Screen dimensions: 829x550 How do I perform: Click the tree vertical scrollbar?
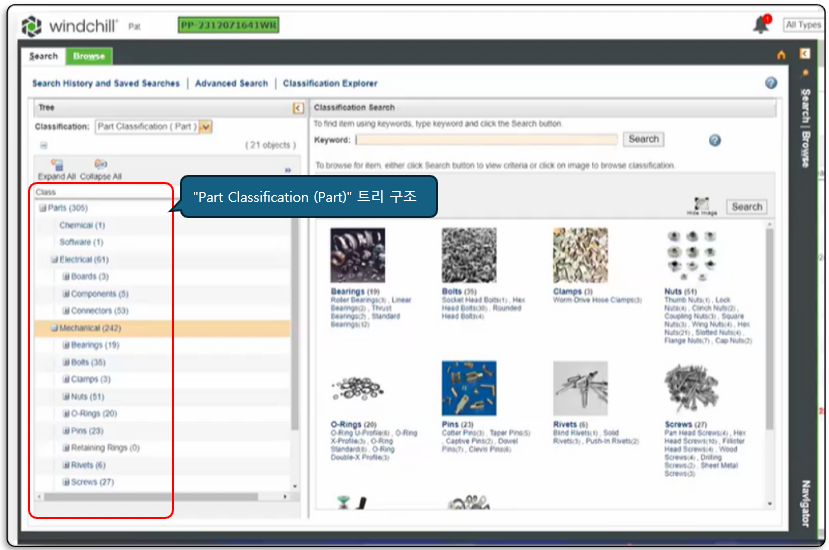[x=294, y=324]
